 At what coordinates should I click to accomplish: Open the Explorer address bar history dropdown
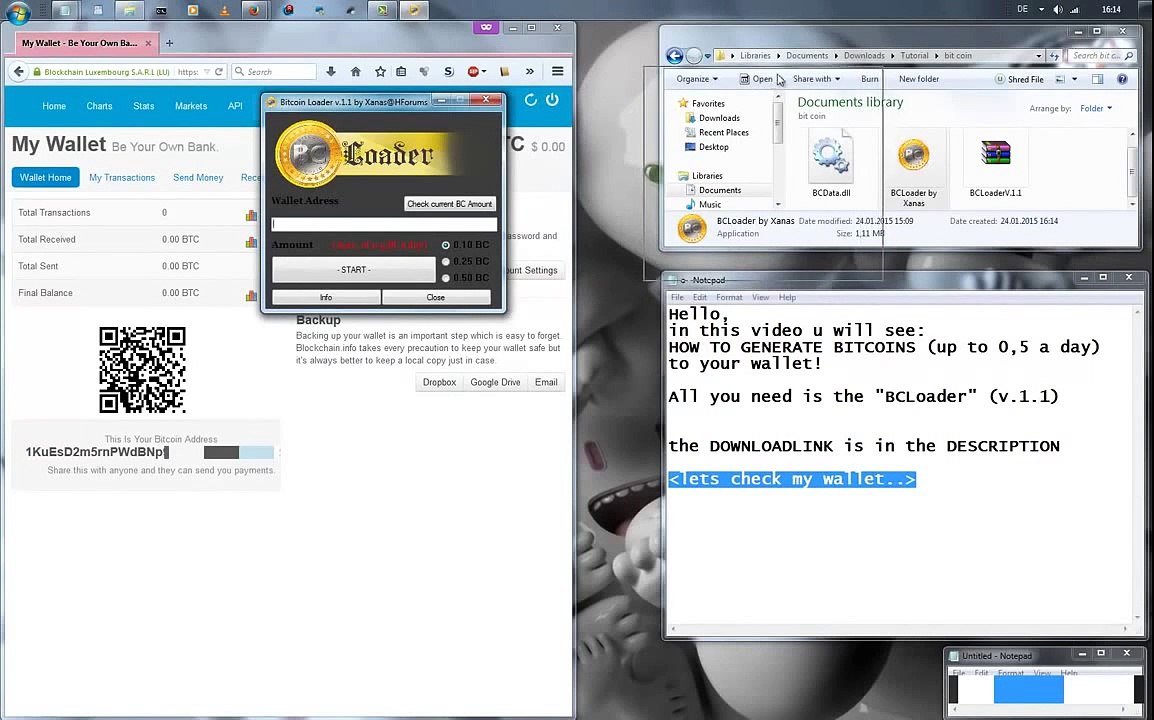[1038, 55]
